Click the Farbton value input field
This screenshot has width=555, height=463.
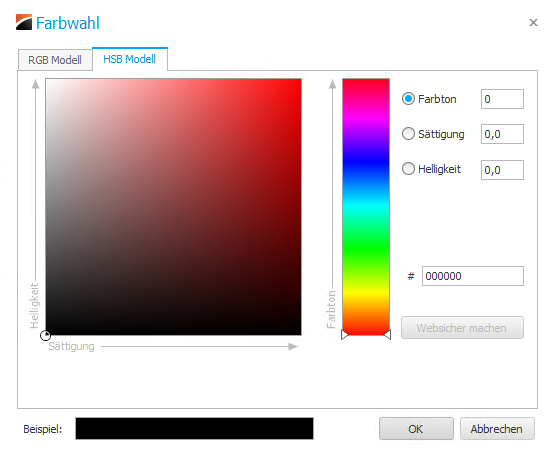(502, 99)
